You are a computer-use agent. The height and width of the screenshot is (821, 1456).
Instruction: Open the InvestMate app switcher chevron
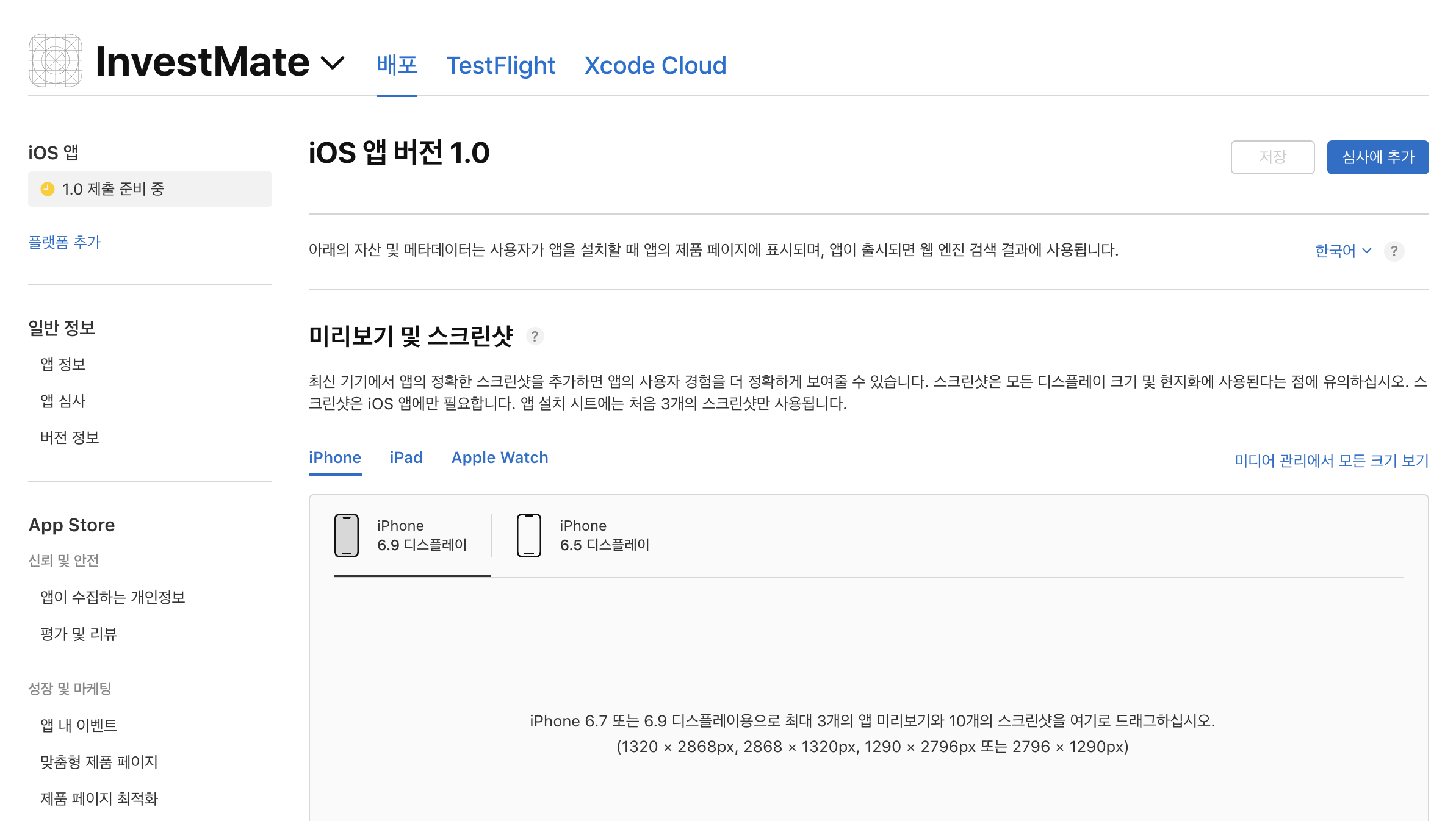click(x=333, y=62)
